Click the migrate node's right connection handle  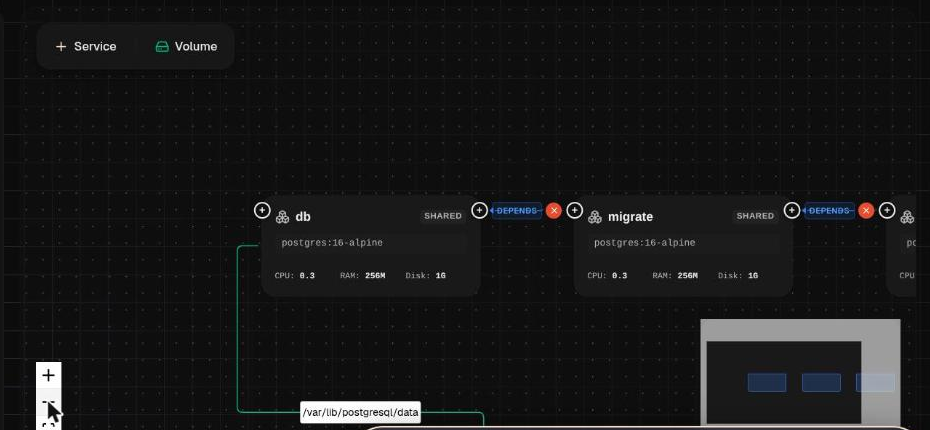[792, 210]
